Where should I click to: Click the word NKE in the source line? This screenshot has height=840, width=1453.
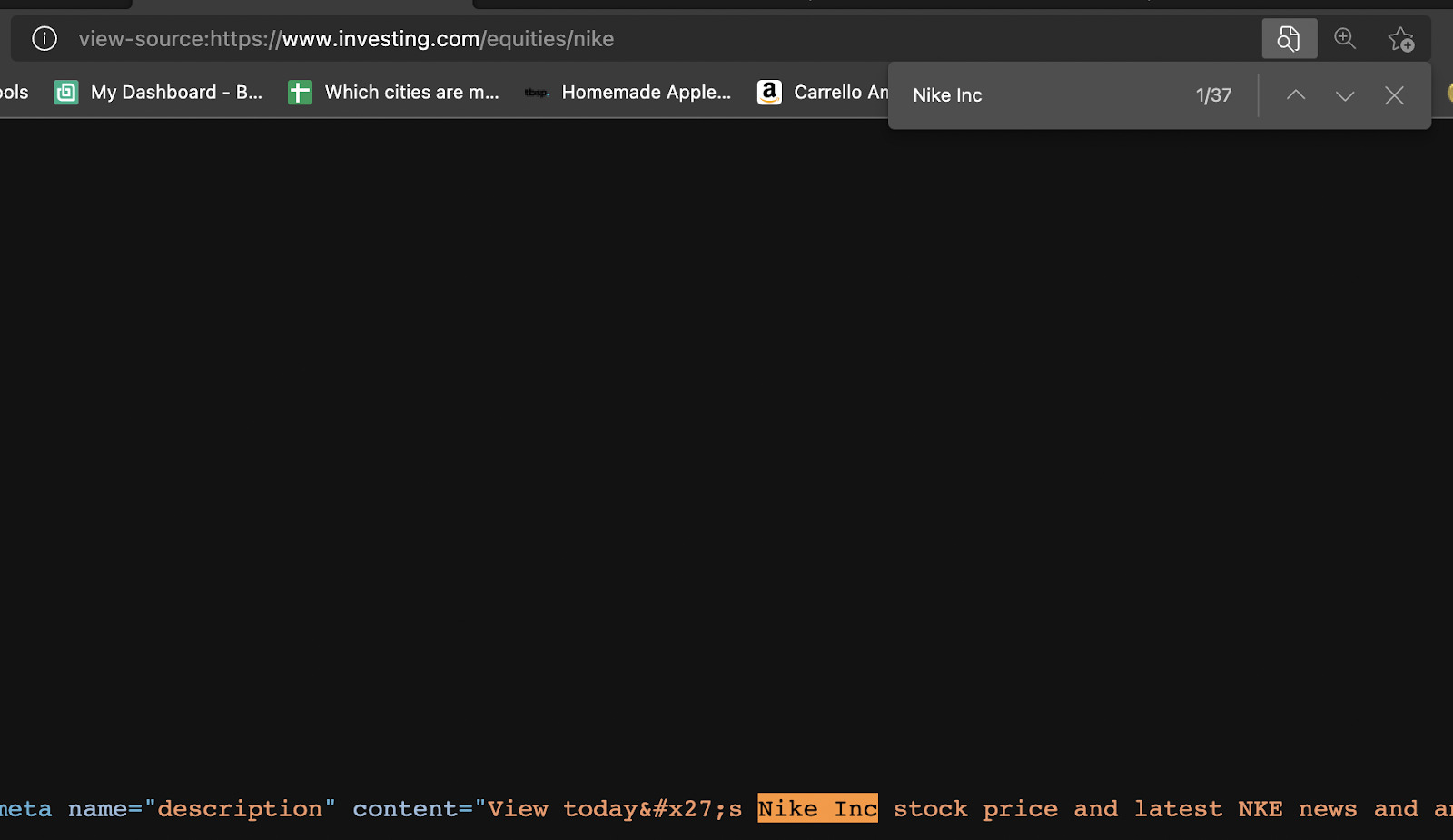1260,808
